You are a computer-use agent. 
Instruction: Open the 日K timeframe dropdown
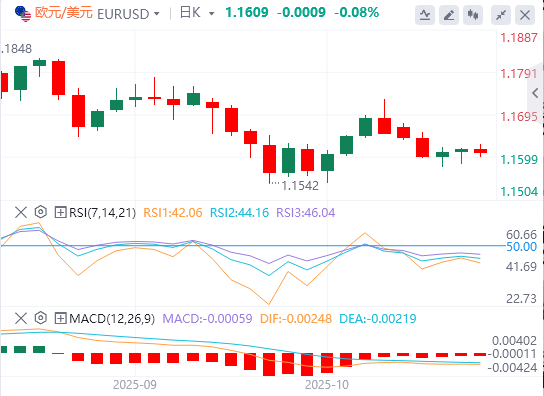tap(211, 14)
